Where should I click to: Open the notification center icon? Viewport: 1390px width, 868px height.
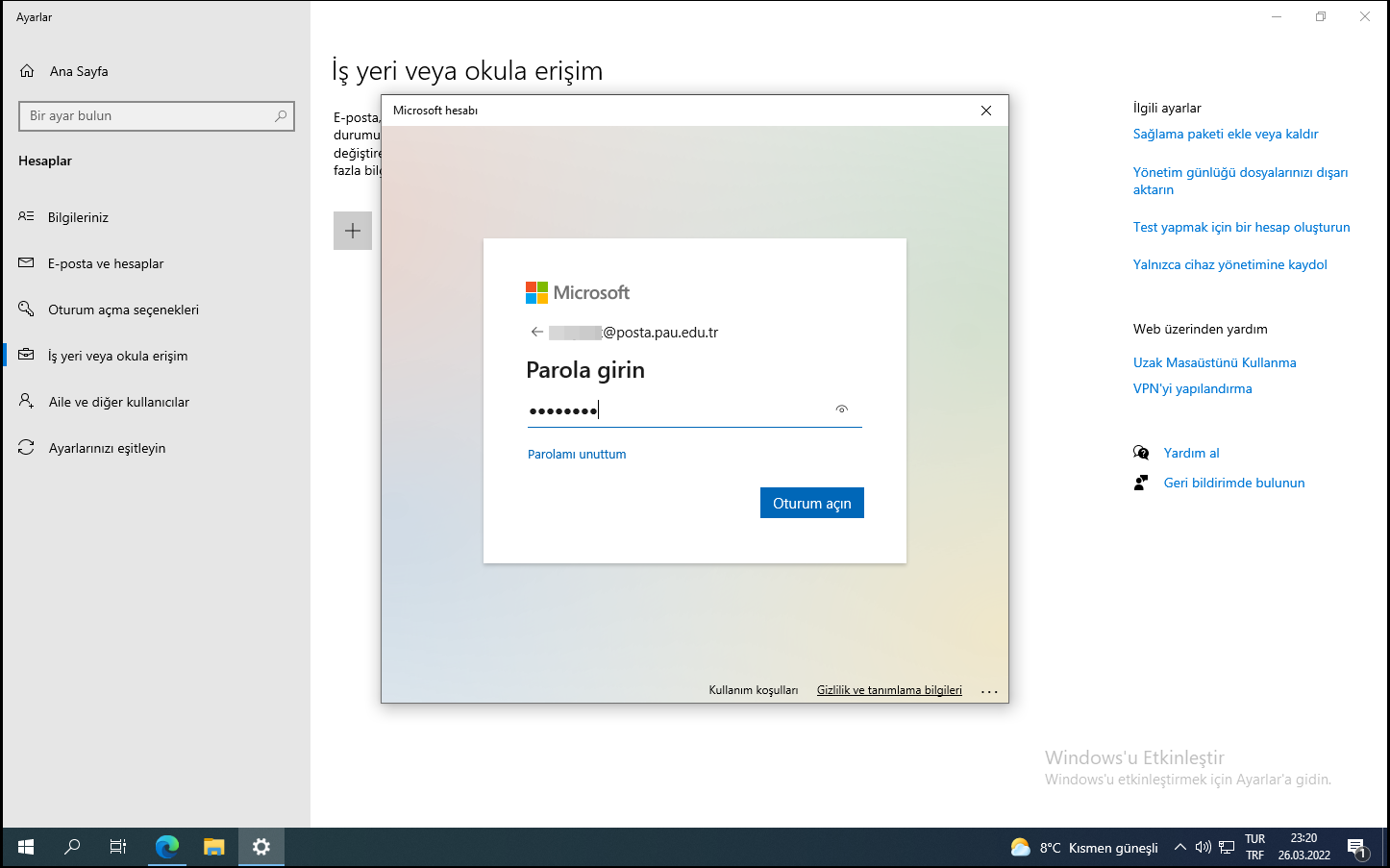click(1356, 847)
